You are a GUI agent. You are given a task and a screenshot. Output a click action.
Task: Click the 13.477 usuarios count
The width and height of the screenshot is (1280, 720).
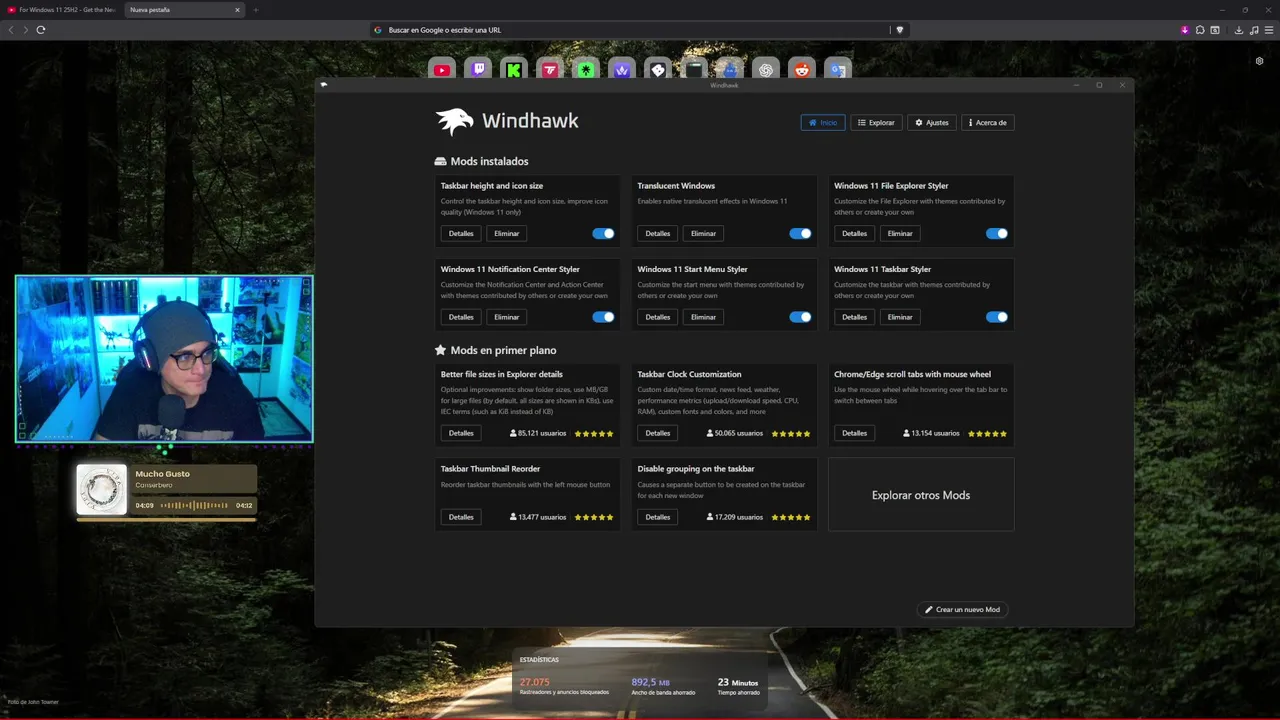coord(538,517)
